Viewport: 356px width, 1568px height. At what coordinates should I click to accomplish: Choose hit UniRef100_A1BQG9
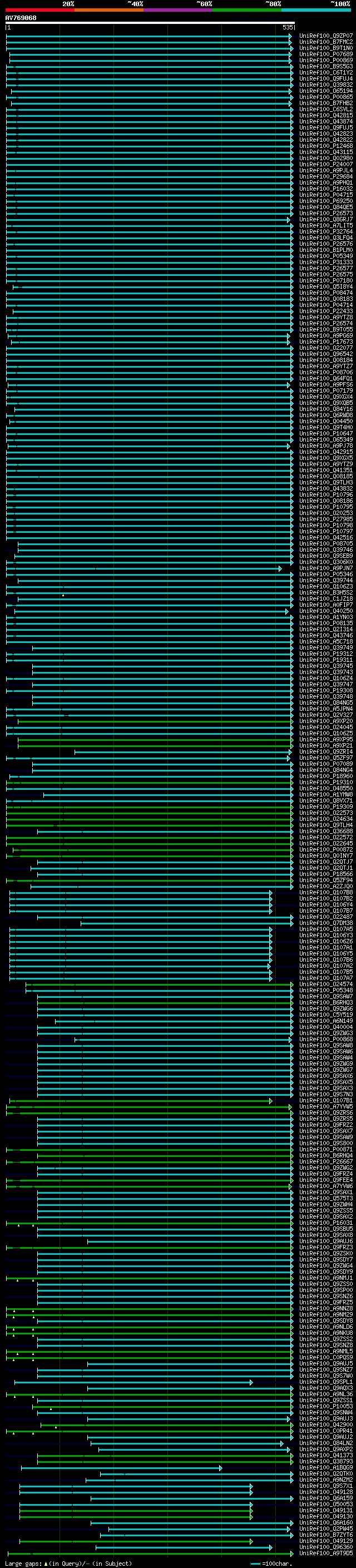point(325,1467)
